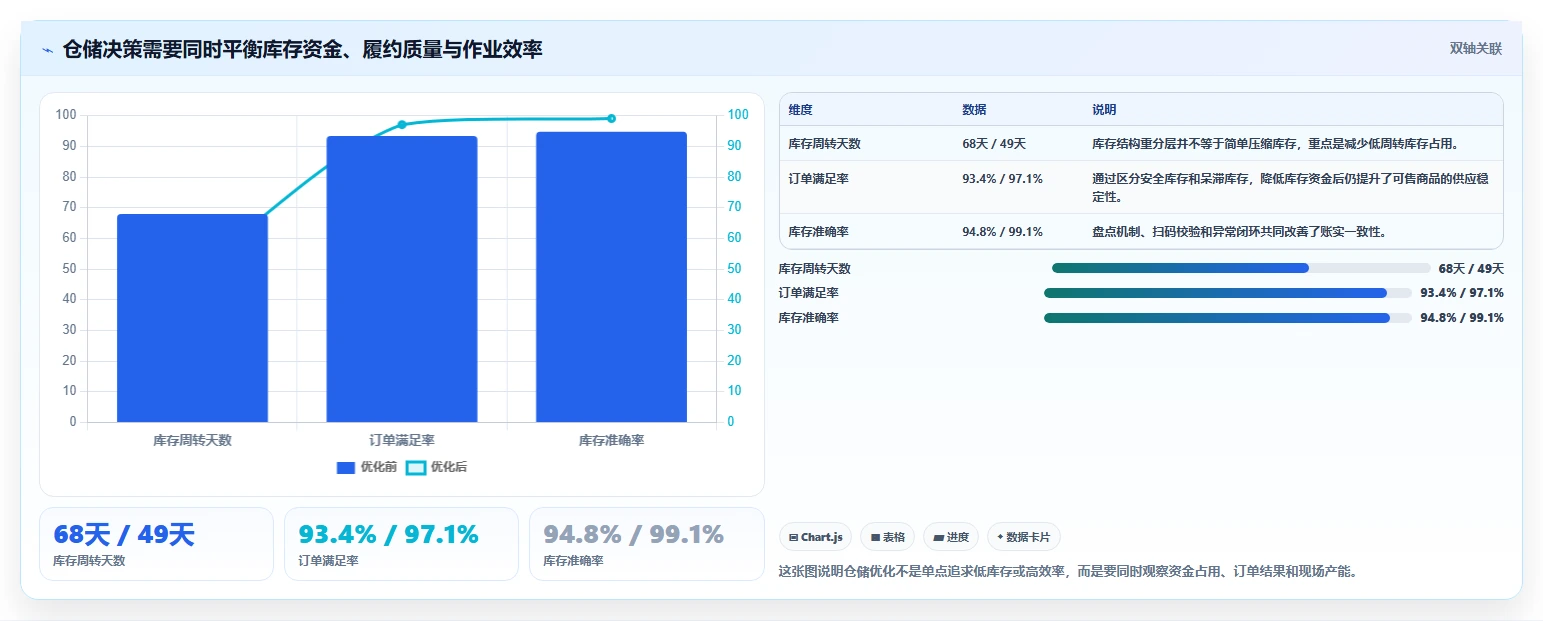Click the description starting 通过区分安全库存

(x=1290, y=188)
